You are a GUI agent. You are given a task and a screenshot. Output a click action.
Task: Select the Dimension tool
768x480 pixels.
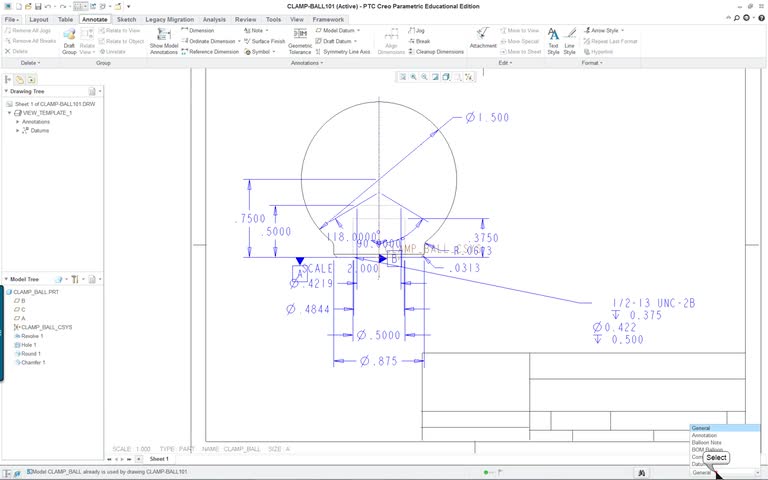pyautogui.click(x=197, y=30)
